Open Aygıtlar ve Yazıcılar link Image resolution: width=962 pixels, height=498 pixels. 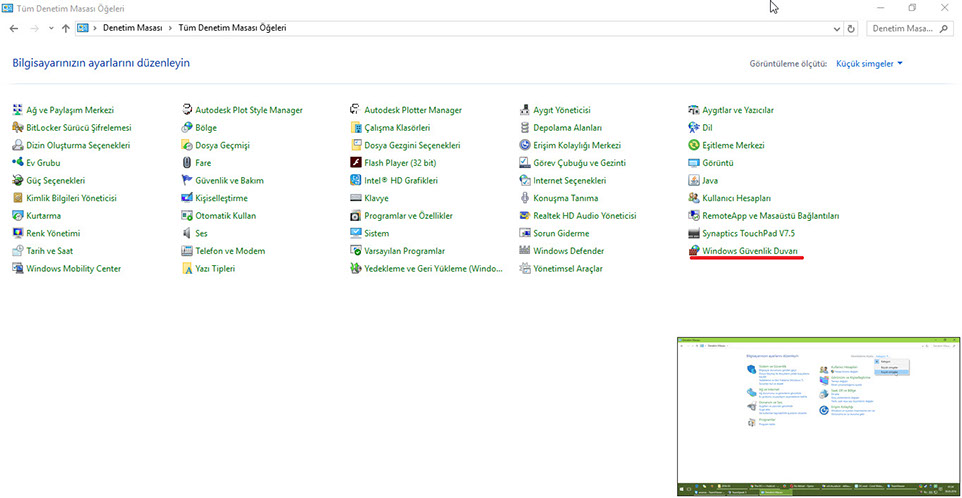pyautogui.click(x=738, y=110)
